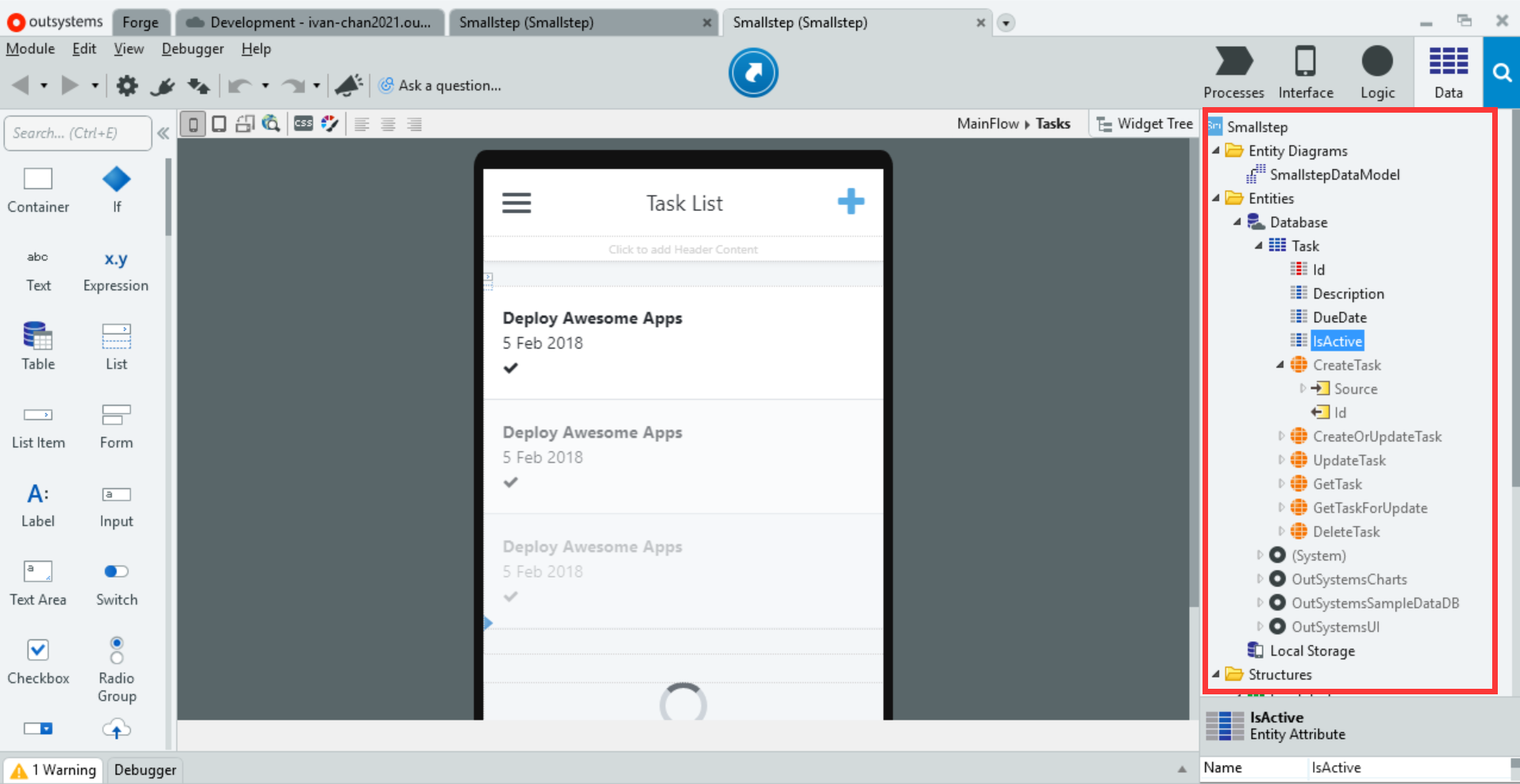Collapse the Task entity node

pos(1258,246)
